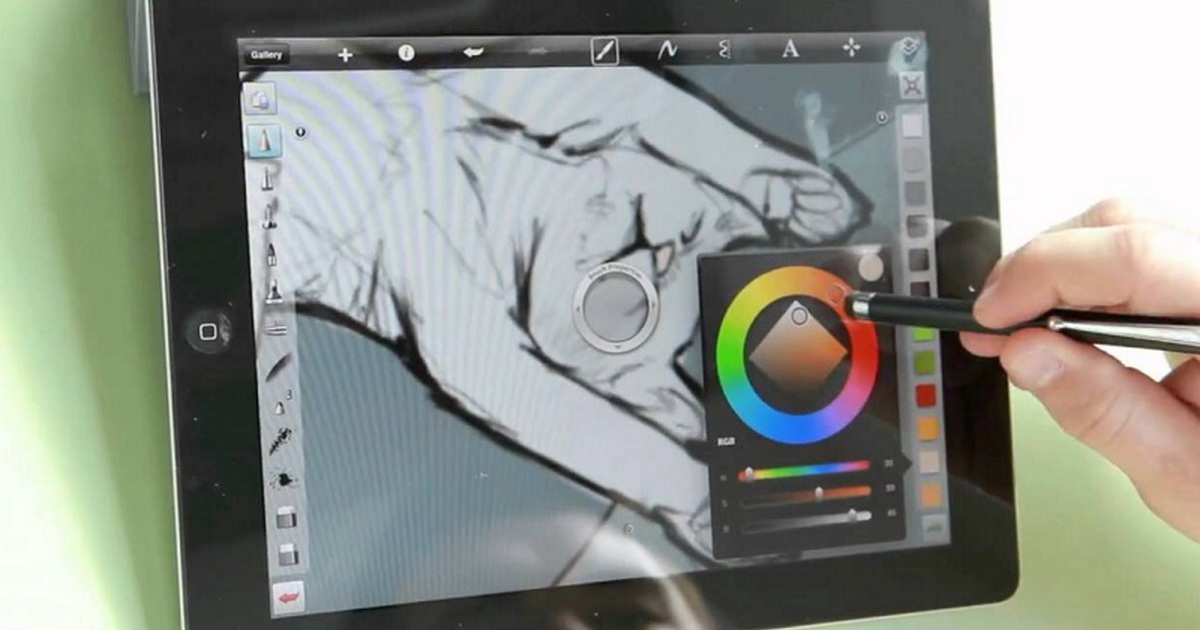Tap the red arrow button at bottom left
The height and width of the screenshot is (630, 1200).
point(289,597)
